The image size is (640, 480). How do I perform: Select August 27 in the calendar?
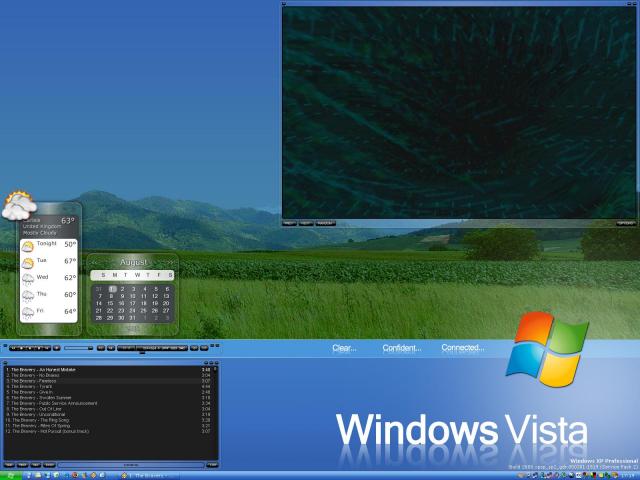pyautogui.click(x=166, y=311)
